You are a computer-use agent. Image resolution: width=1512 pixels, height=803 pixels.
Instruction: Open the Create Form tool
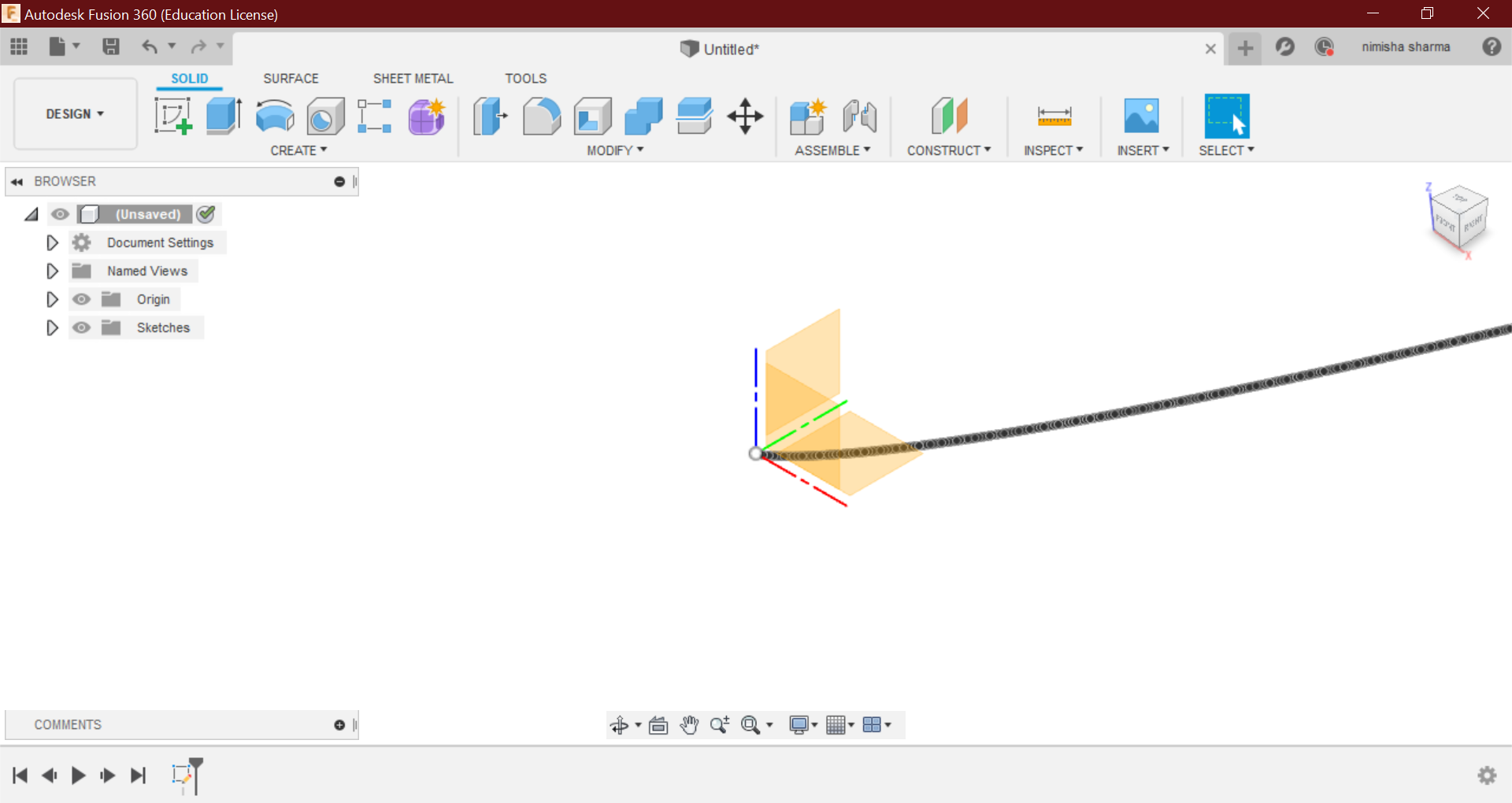(x=427, y=116)
